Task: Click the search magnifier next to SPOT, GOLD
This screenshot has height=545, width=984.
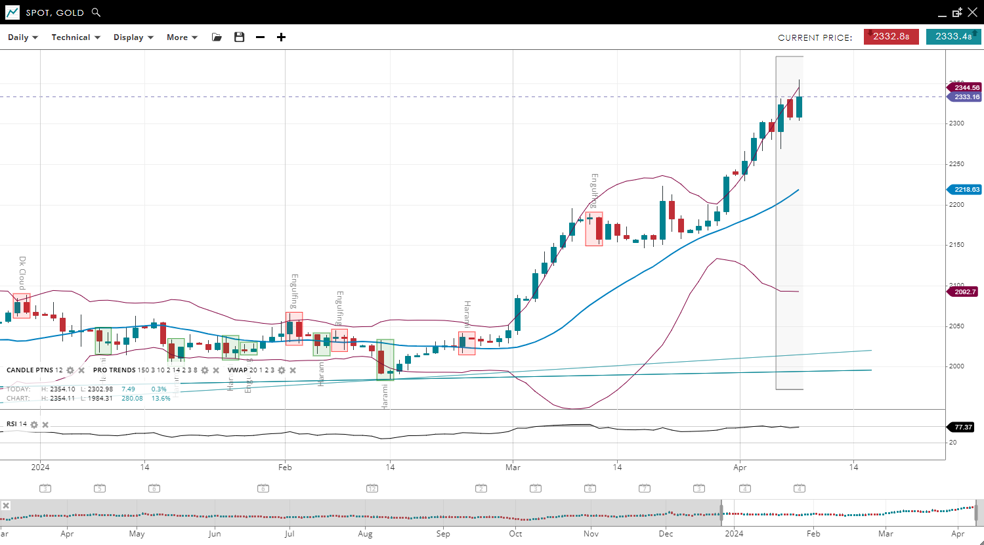Action: coord(96,13)
